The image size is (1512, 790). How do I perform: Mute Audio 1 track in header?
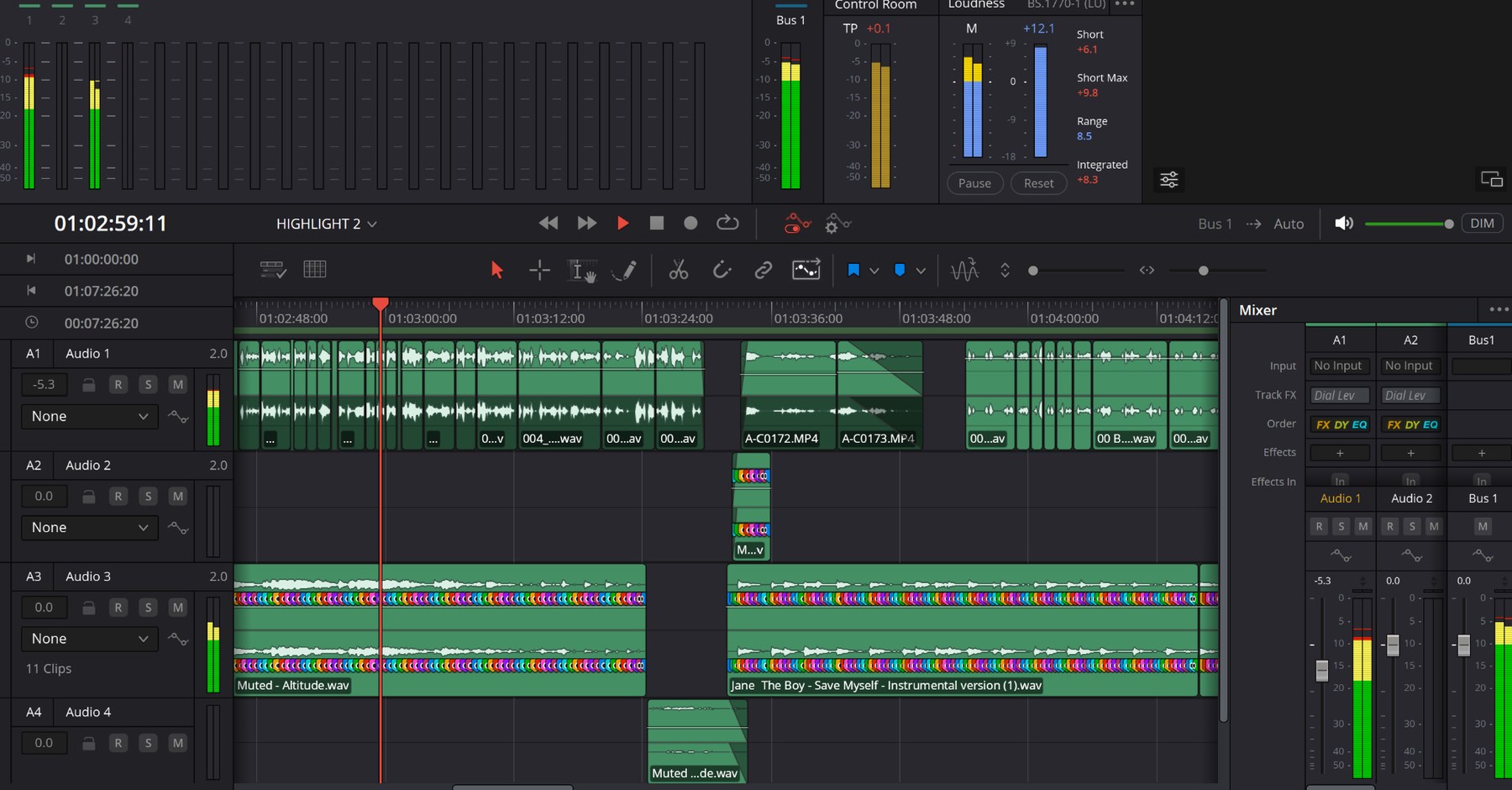pyautogui.click(x=177, y=385)
